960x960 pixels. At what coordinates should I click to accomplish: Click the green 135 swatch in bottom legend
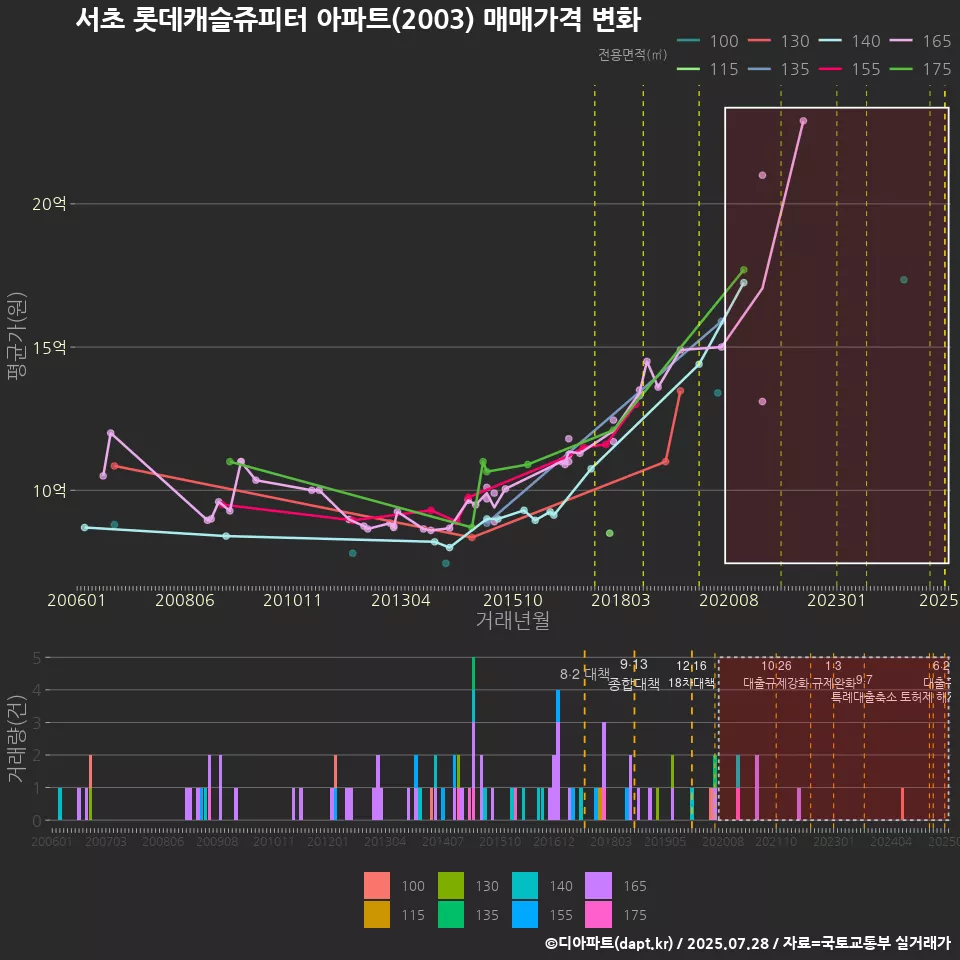point(451,914)
